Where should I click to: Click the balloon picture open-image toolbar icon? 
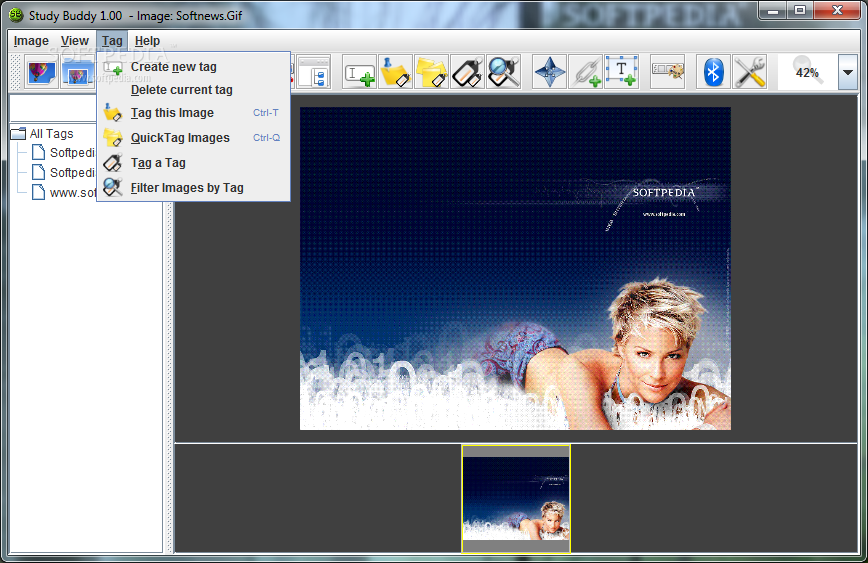click(41, 73)
